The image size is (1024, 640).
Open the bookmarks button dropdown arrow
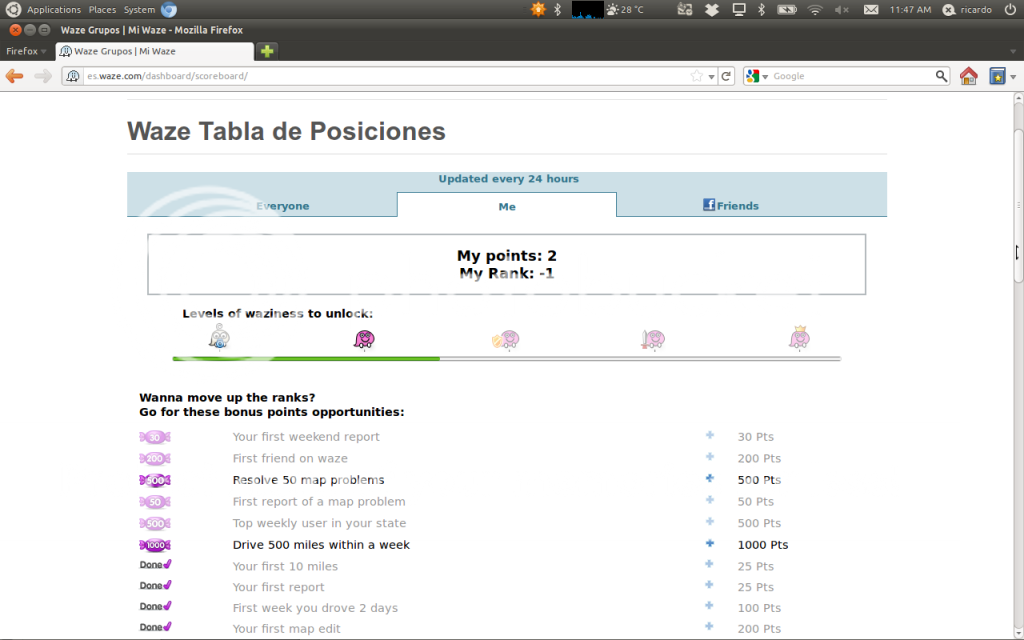[1013, 77]
